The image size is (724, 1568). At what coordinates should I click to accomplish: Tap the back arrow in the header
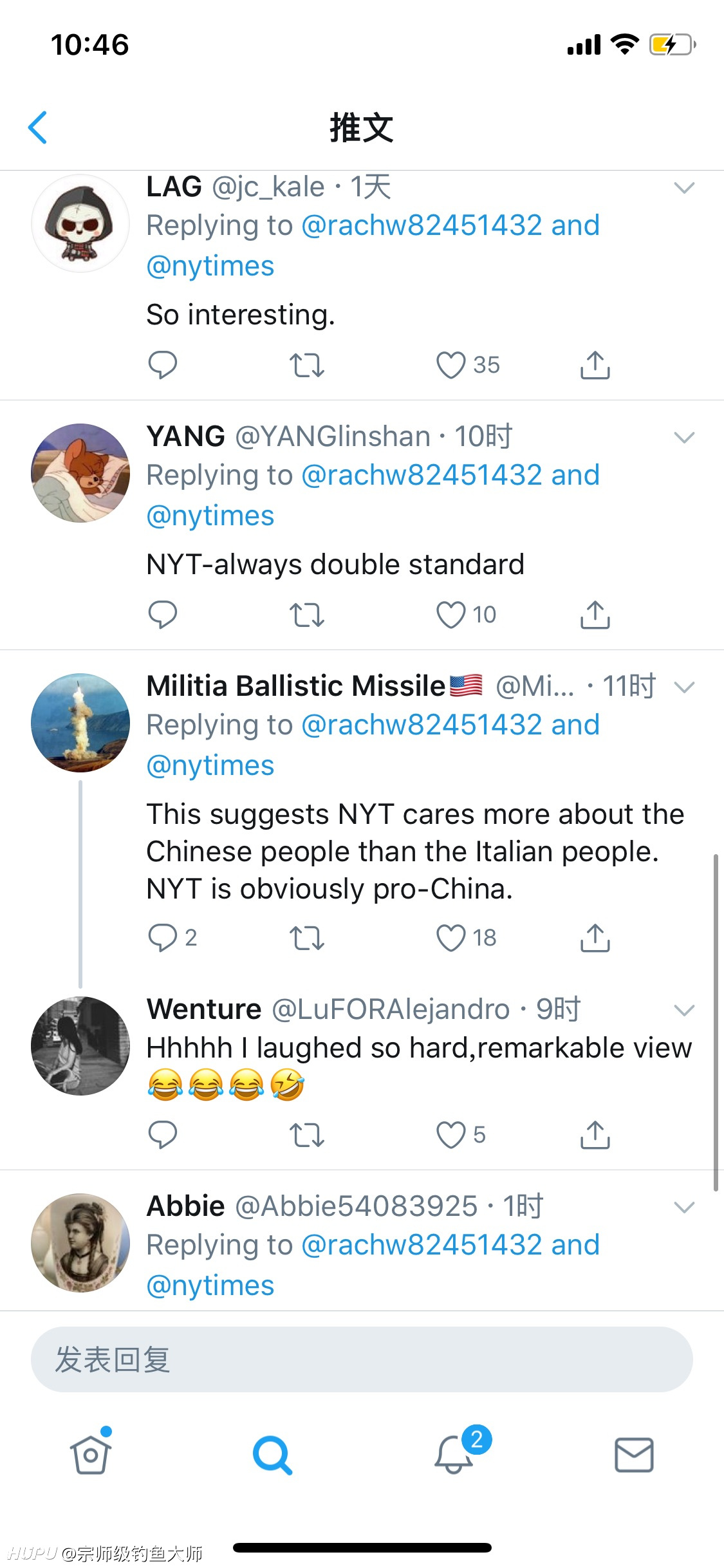[x=38, y=127]
